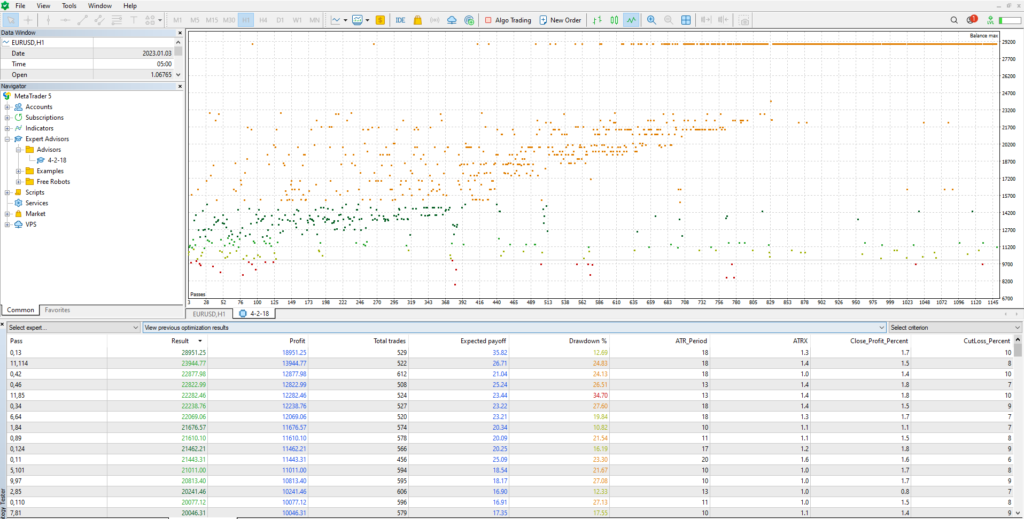
Task: Open the VPS cloud toolbar icon
Action: point(452,19)
